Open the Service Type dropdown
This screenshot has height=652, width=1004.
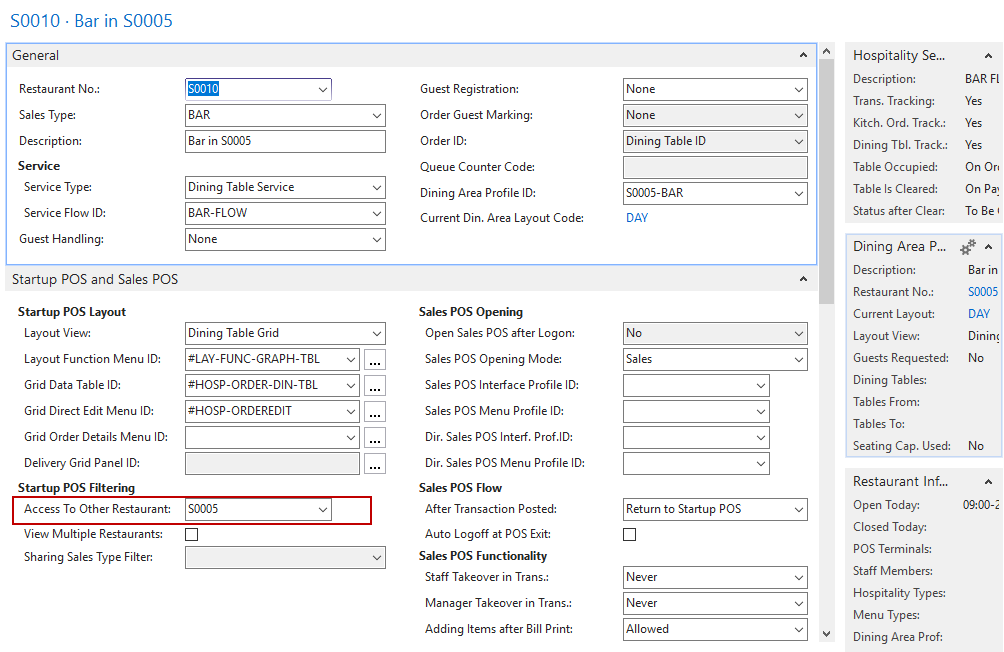pos(376,187)
